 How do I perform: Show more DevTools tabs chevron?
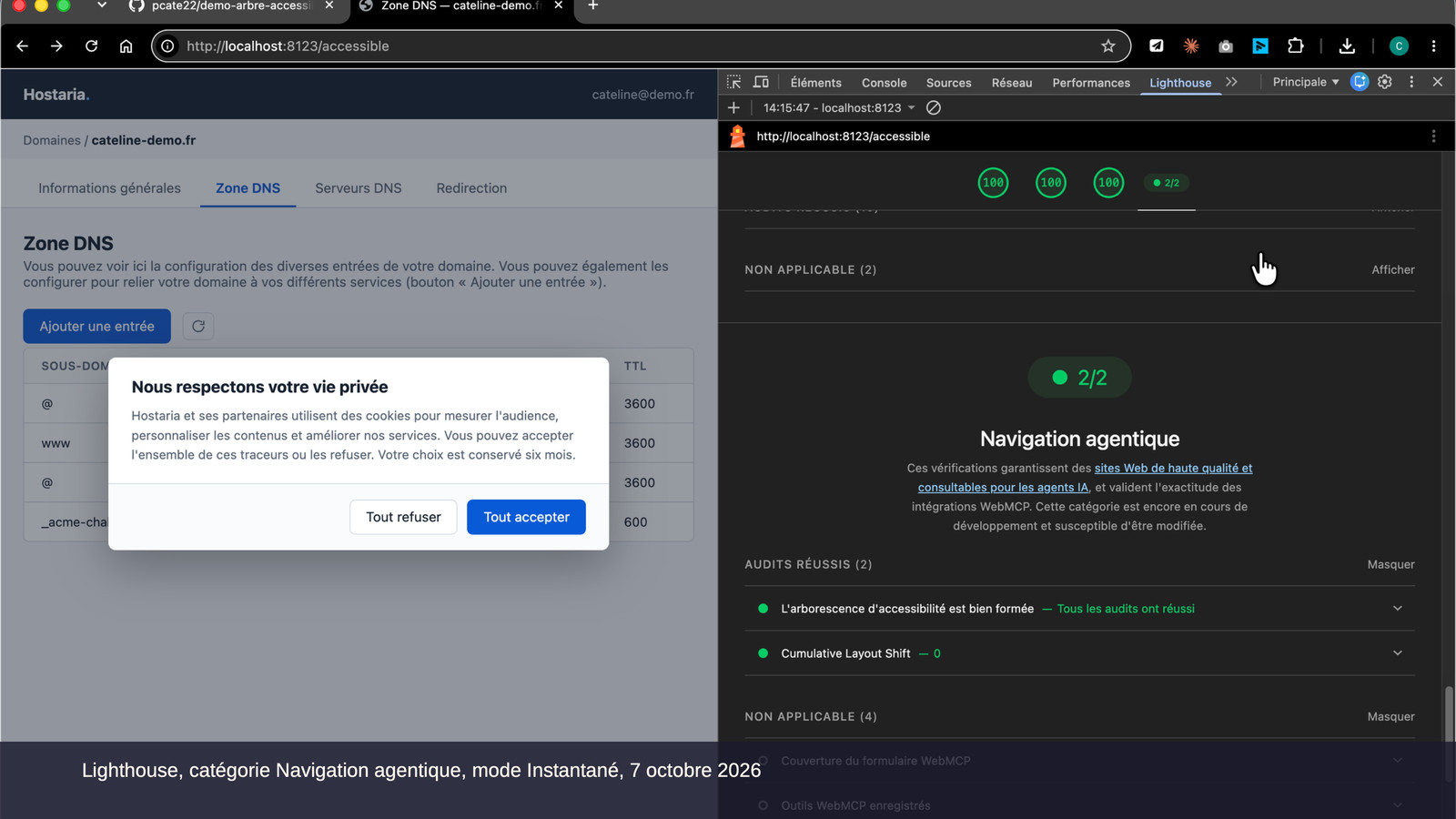(x=1231, y=82)
